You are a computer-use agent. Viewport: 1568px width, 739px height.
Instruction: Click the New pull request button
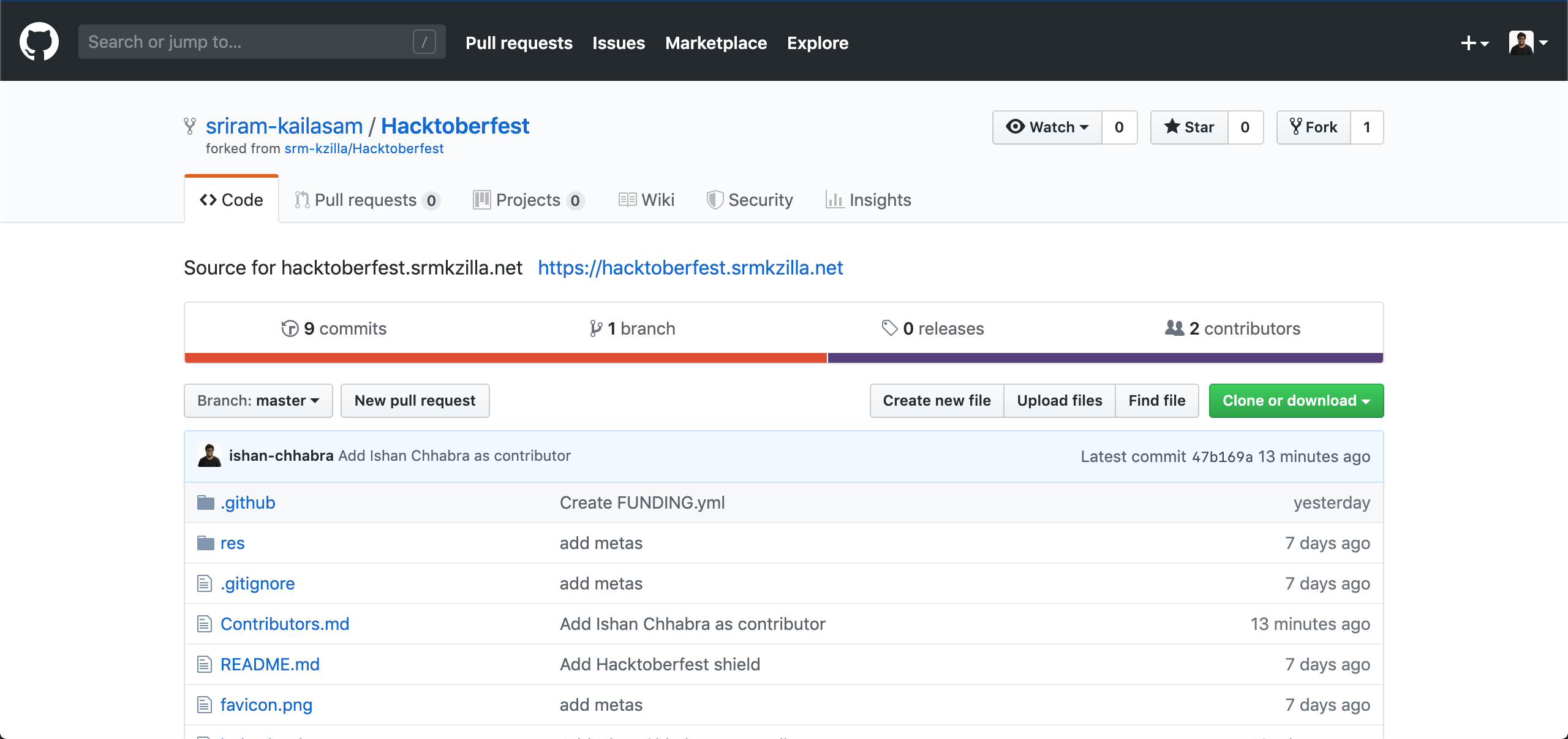click(x=415, y=401)
